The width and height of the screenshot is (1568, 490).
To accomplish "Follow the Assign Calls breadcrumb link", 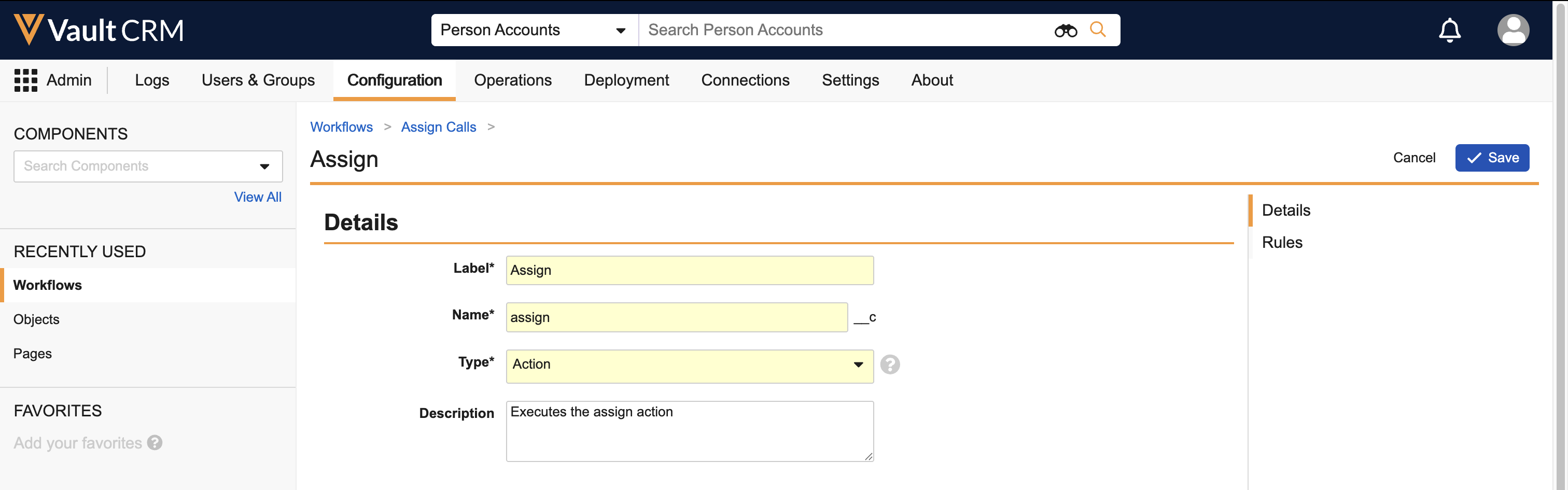I will [x=438, y=127].
